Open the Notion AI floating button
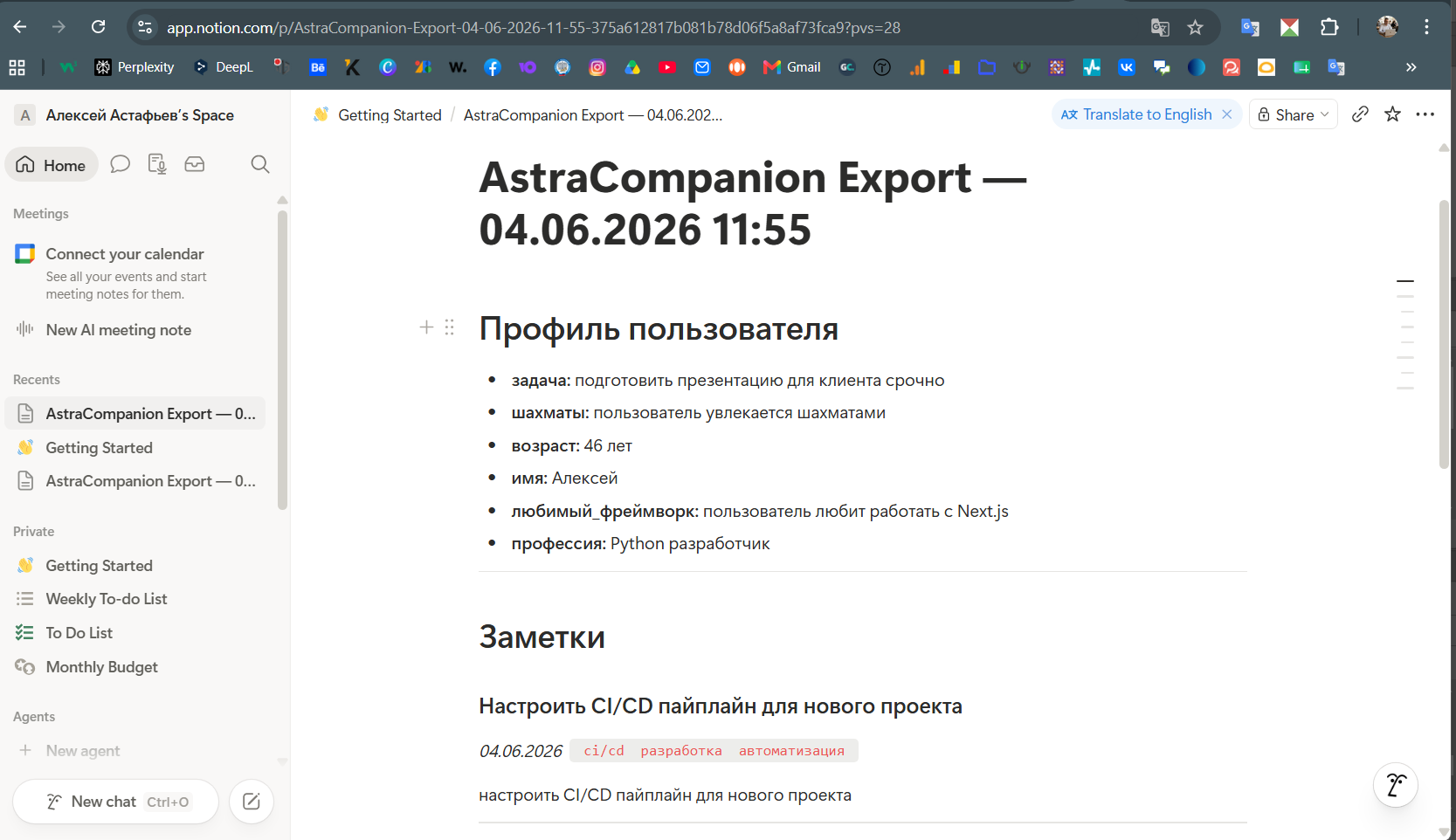The image size is (1456, 840). click(x=1396, y=785)
